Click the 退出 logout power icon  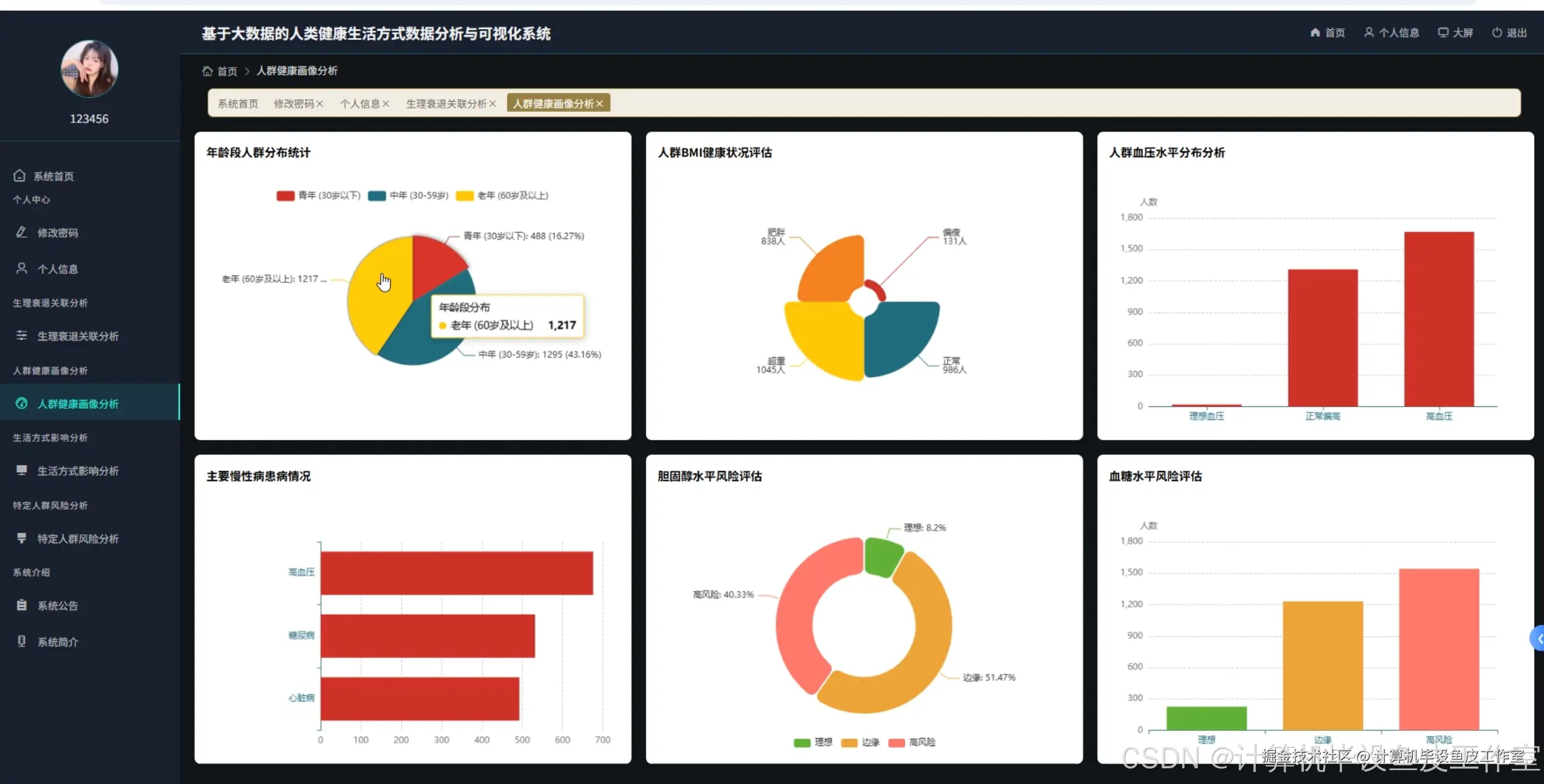point(1497,33)
